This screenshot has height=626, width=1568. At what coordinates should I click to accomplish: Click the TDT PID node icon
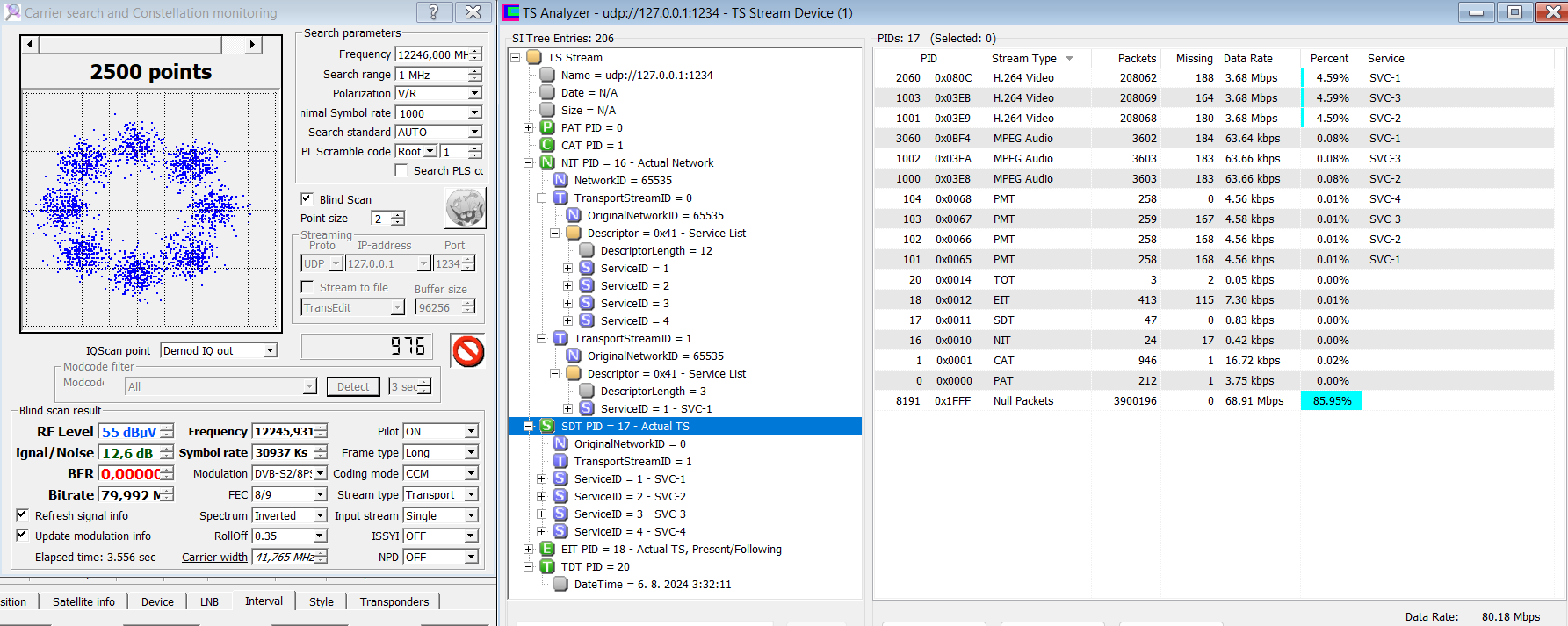click(546, 566)
